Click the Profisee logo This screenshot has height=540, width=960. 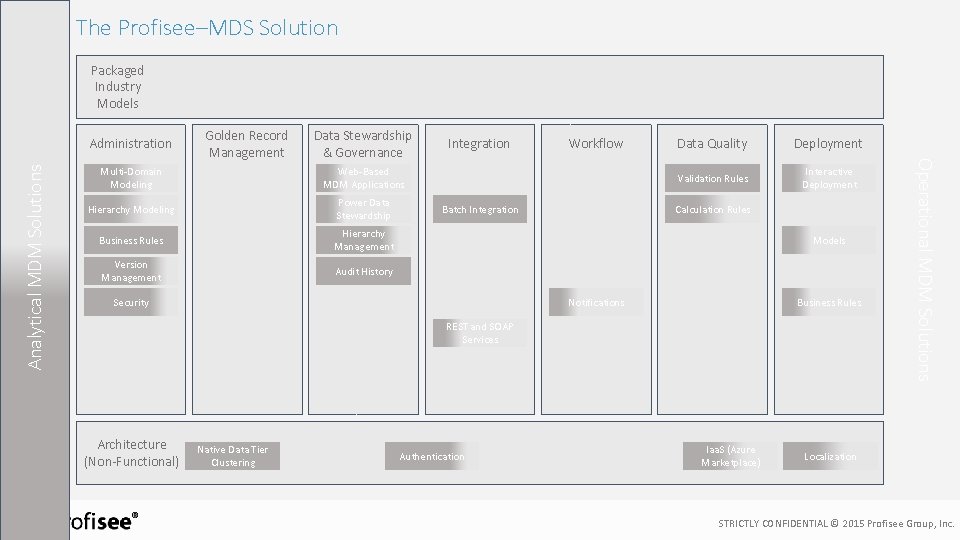click(x=103, y=522)
